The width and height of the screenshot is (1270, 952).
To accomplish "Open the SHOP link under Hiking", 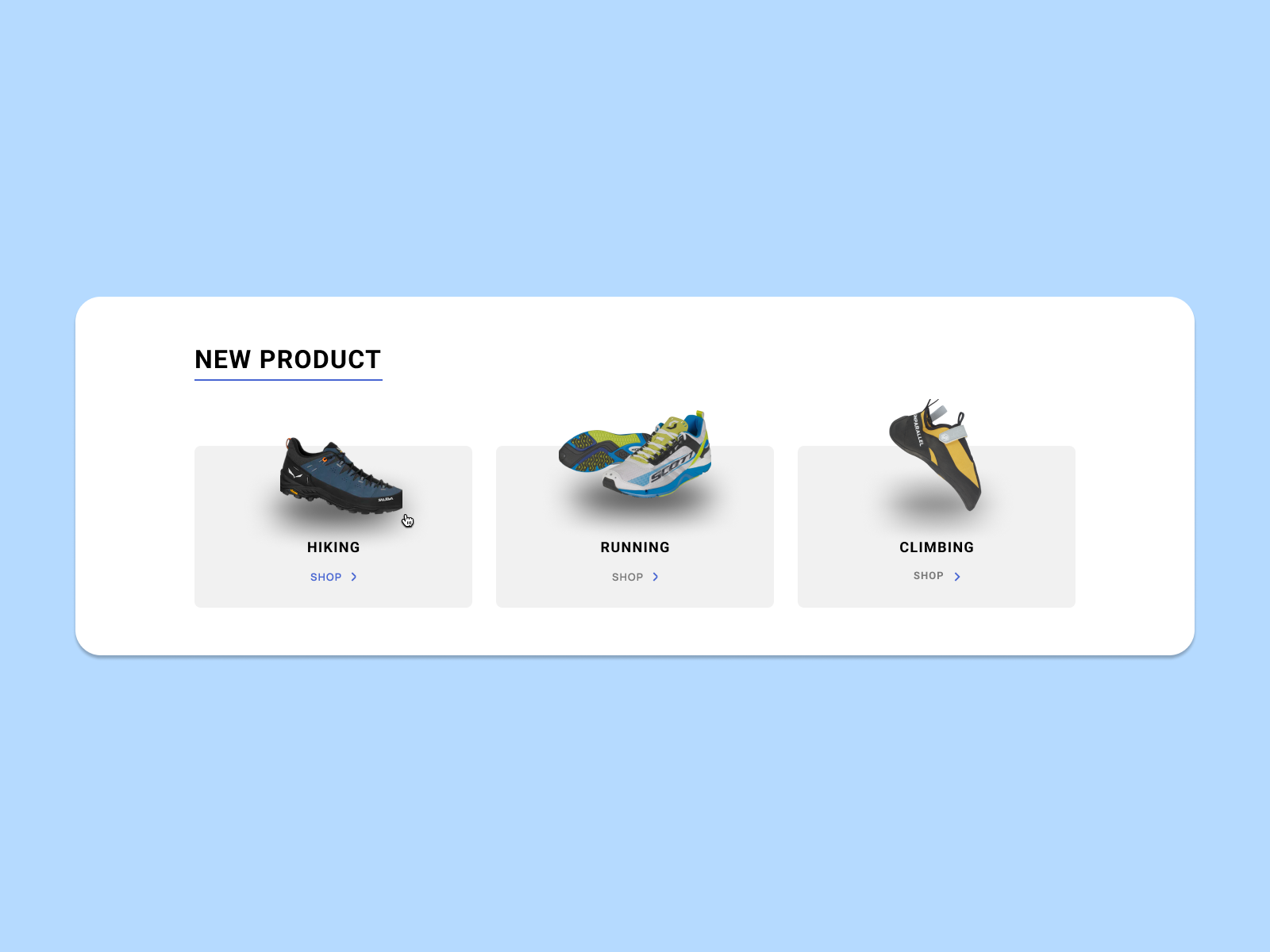I will [325, 577].
